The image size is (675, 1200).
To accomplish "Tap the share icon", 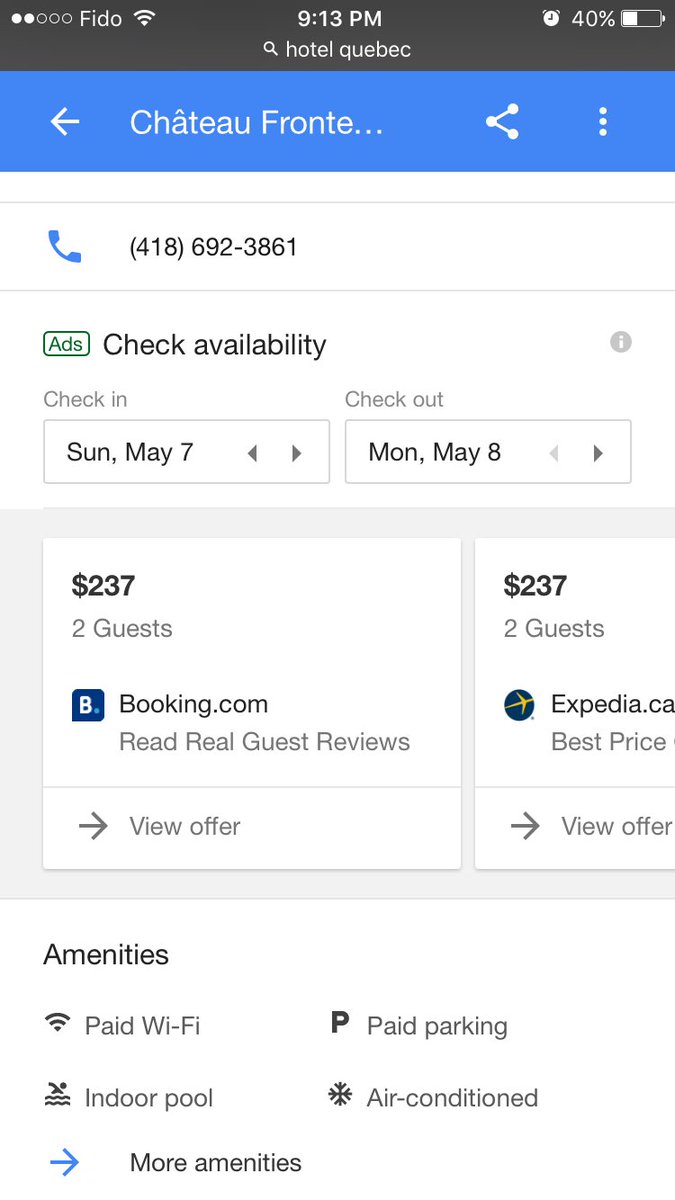I will (x=502, y=122).
